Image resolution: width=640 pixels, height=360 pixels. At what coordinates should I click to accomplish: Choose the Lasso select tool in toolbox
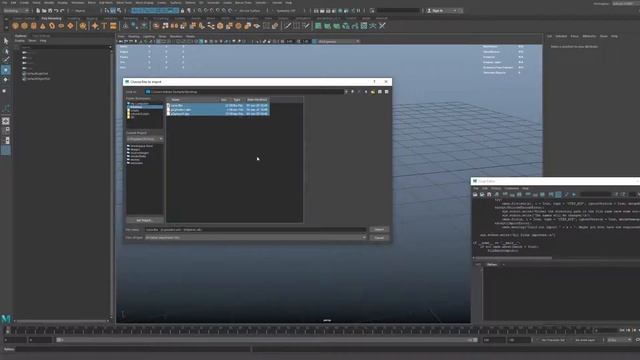(x=6, y=51)
